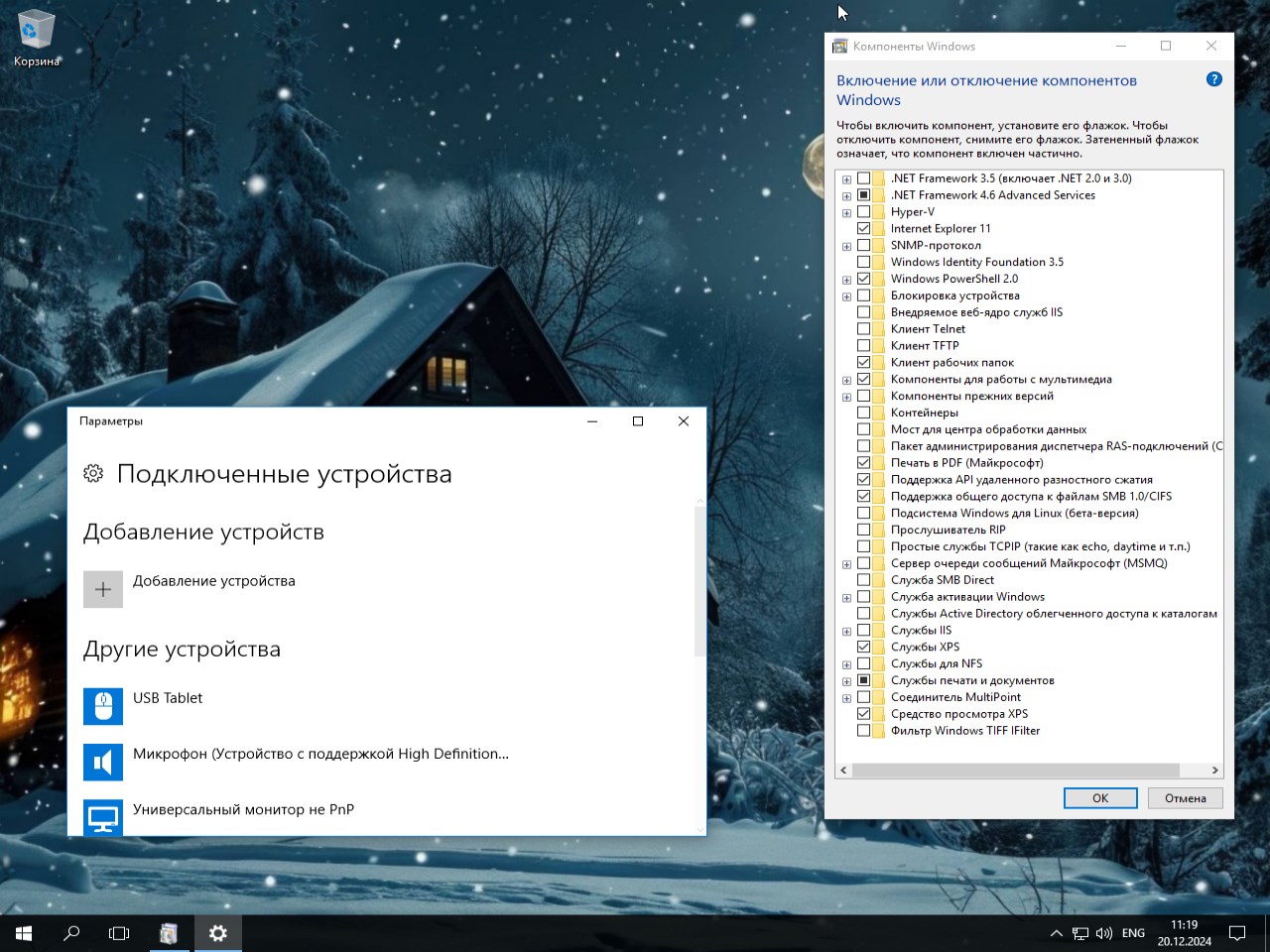The image size is (1270, 952).
Task: Open ENG language indicator
Action: (x=1133, y=933)
